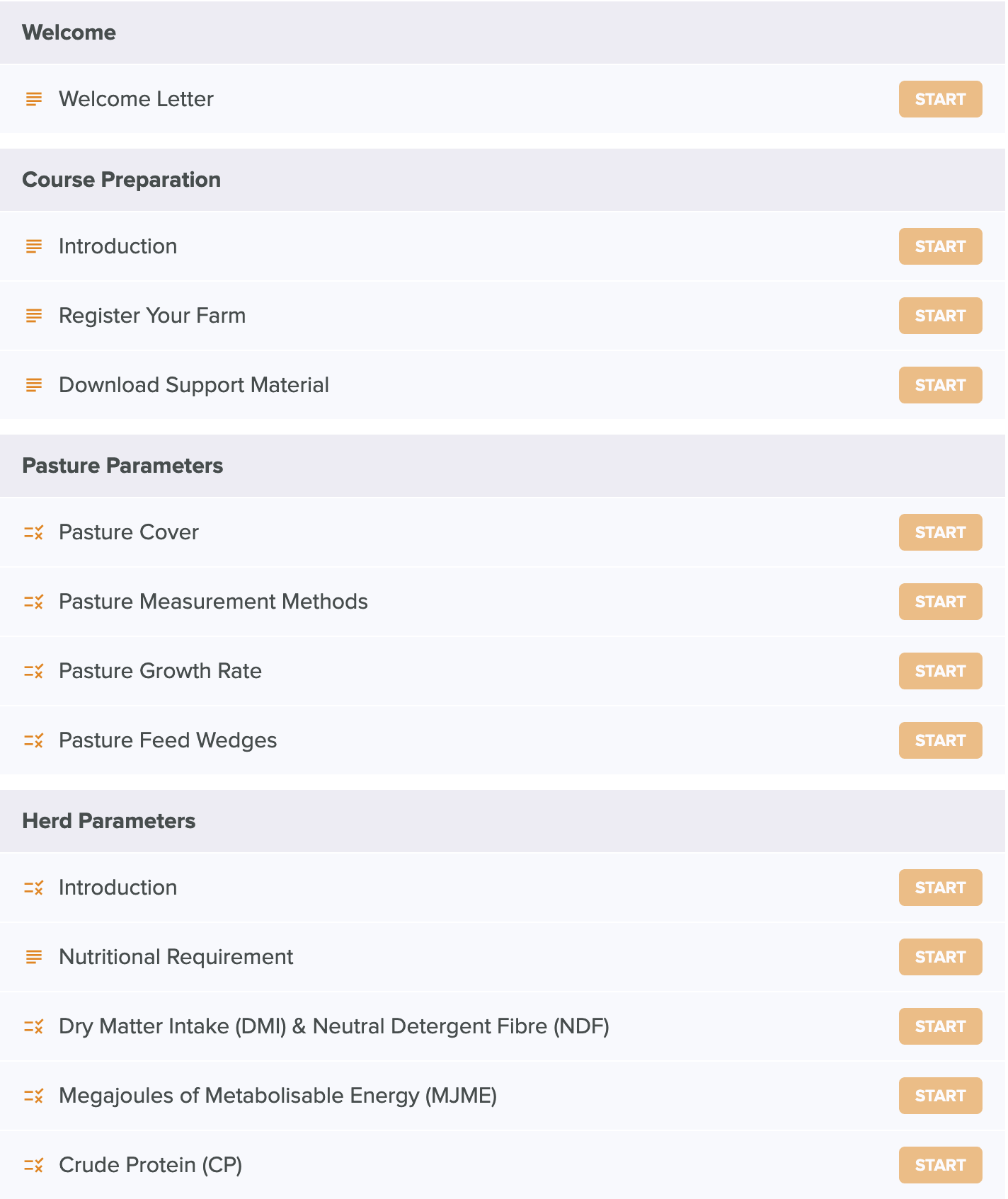1008x1199 pixels.
Task: Start the Crude Protein (CP) lesson
Action: (940, 1165)
